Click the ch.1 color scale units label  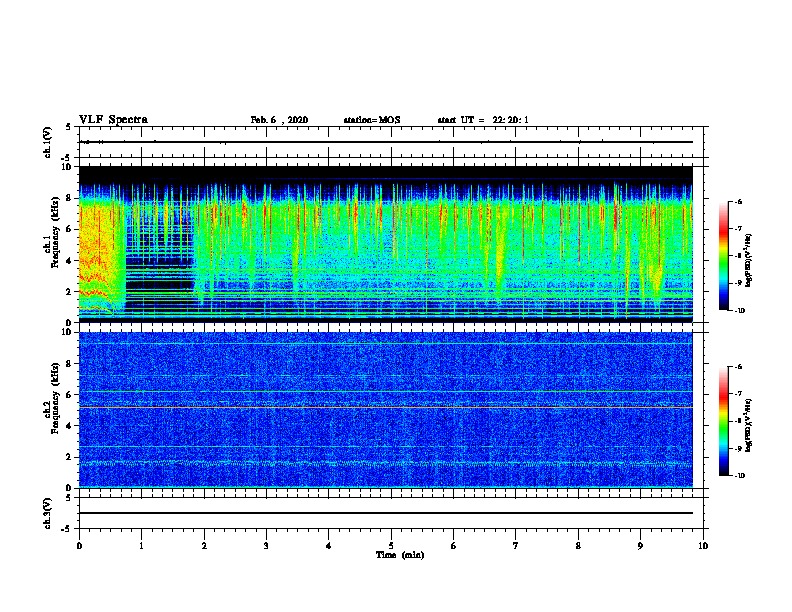(x=748, y=261)
